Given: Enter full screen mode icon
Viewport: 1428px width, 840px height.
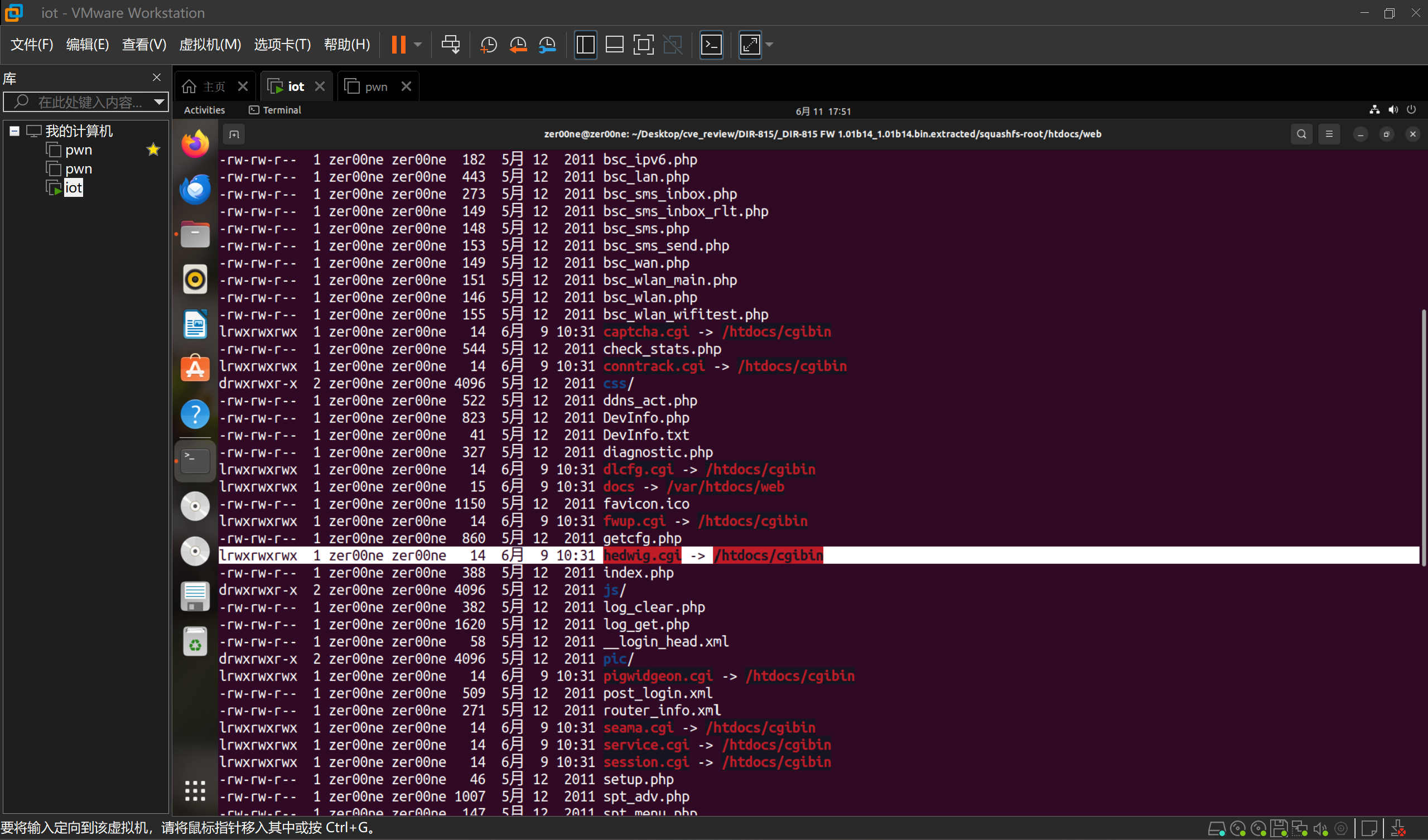Looking at the screenshot, I should (x=643, y=44).
